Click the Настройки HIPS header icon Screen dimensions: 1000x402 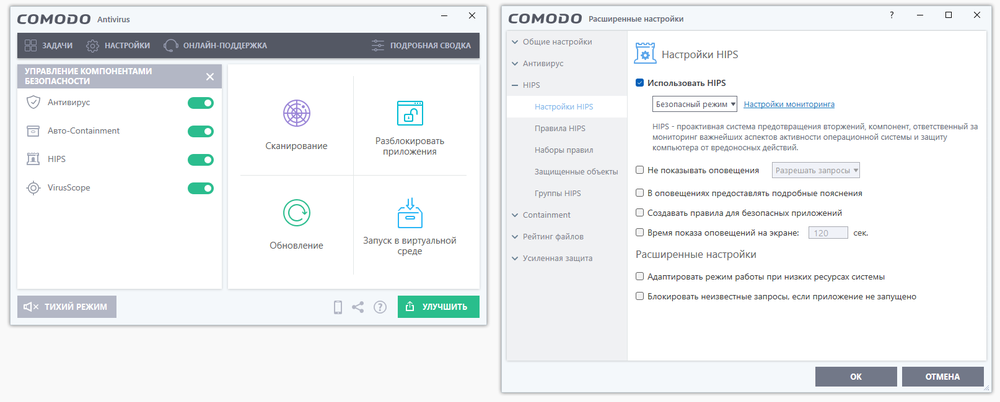tap(645, 54)
